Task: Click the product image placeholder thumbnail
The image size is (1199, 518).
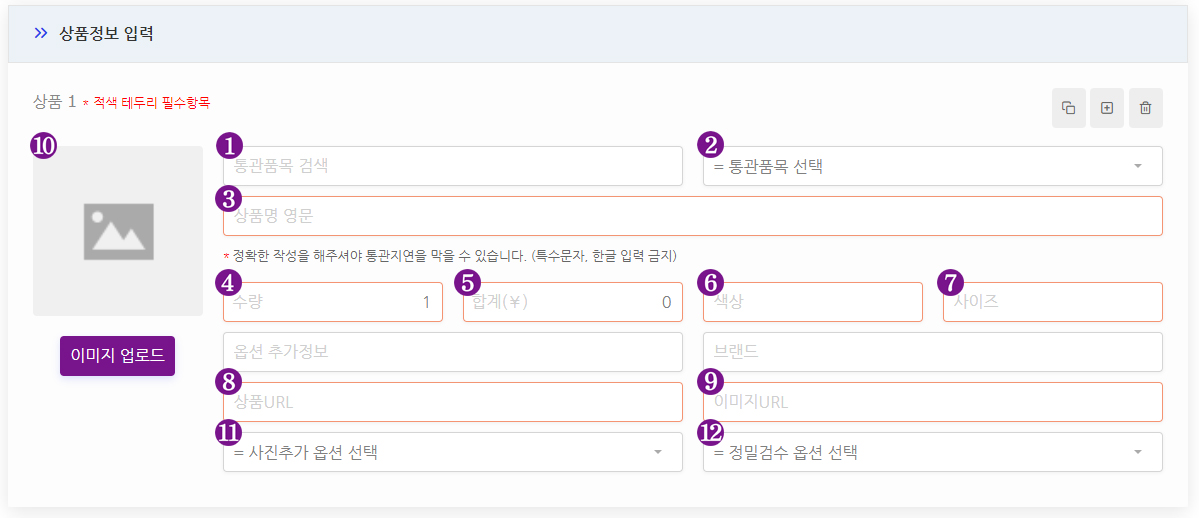Action: (x=118, y=231)
